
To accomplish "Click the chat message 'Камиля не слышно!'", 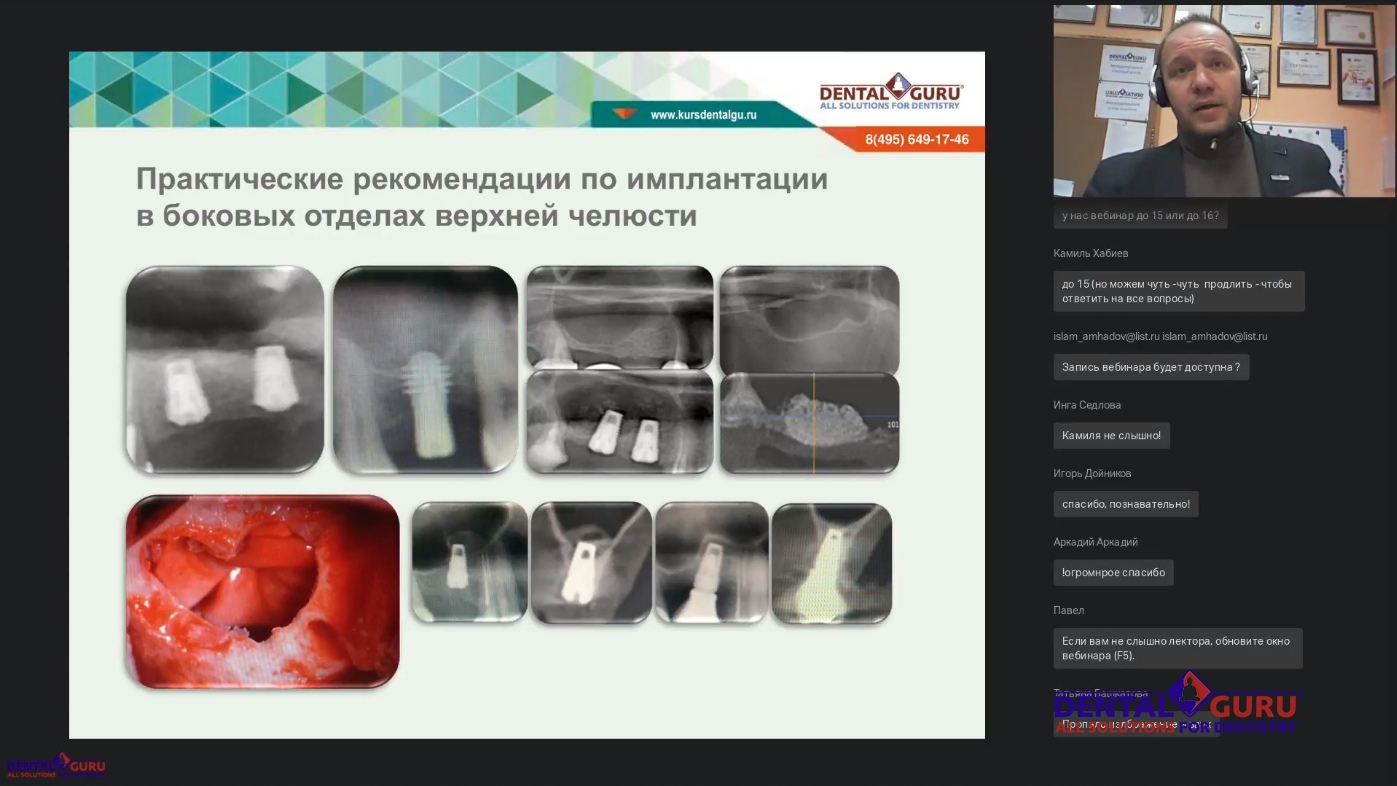I will (x=1111, y=435).
